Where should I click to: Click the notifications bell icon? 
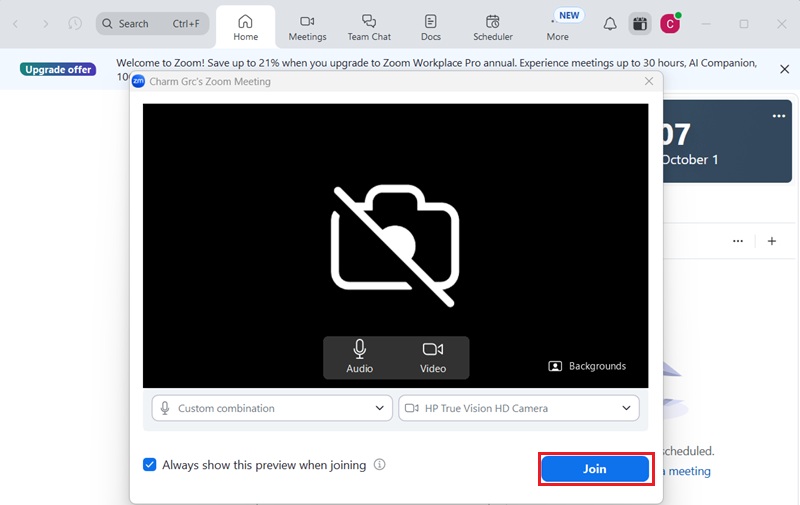609,24
